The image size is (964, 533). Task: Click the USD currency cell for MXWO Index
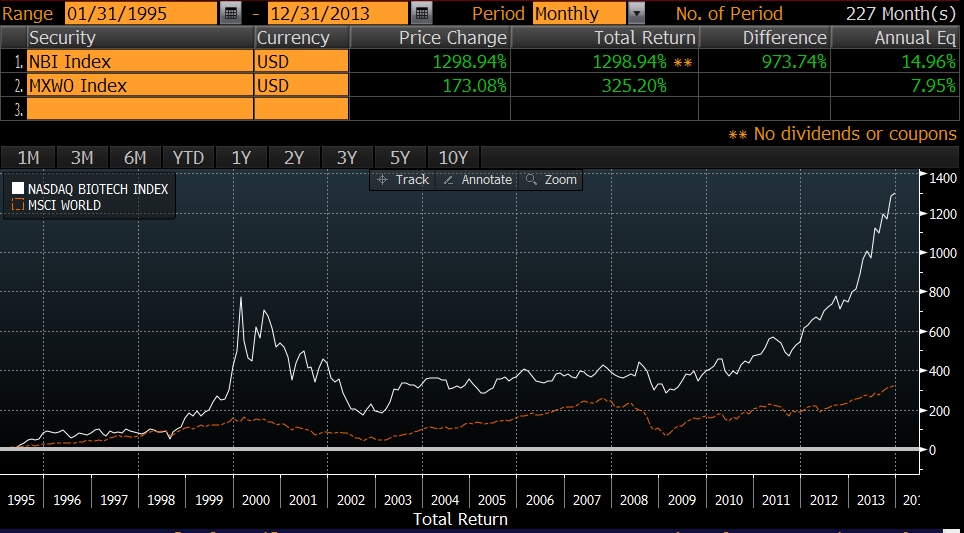click(x=301, y=85)
